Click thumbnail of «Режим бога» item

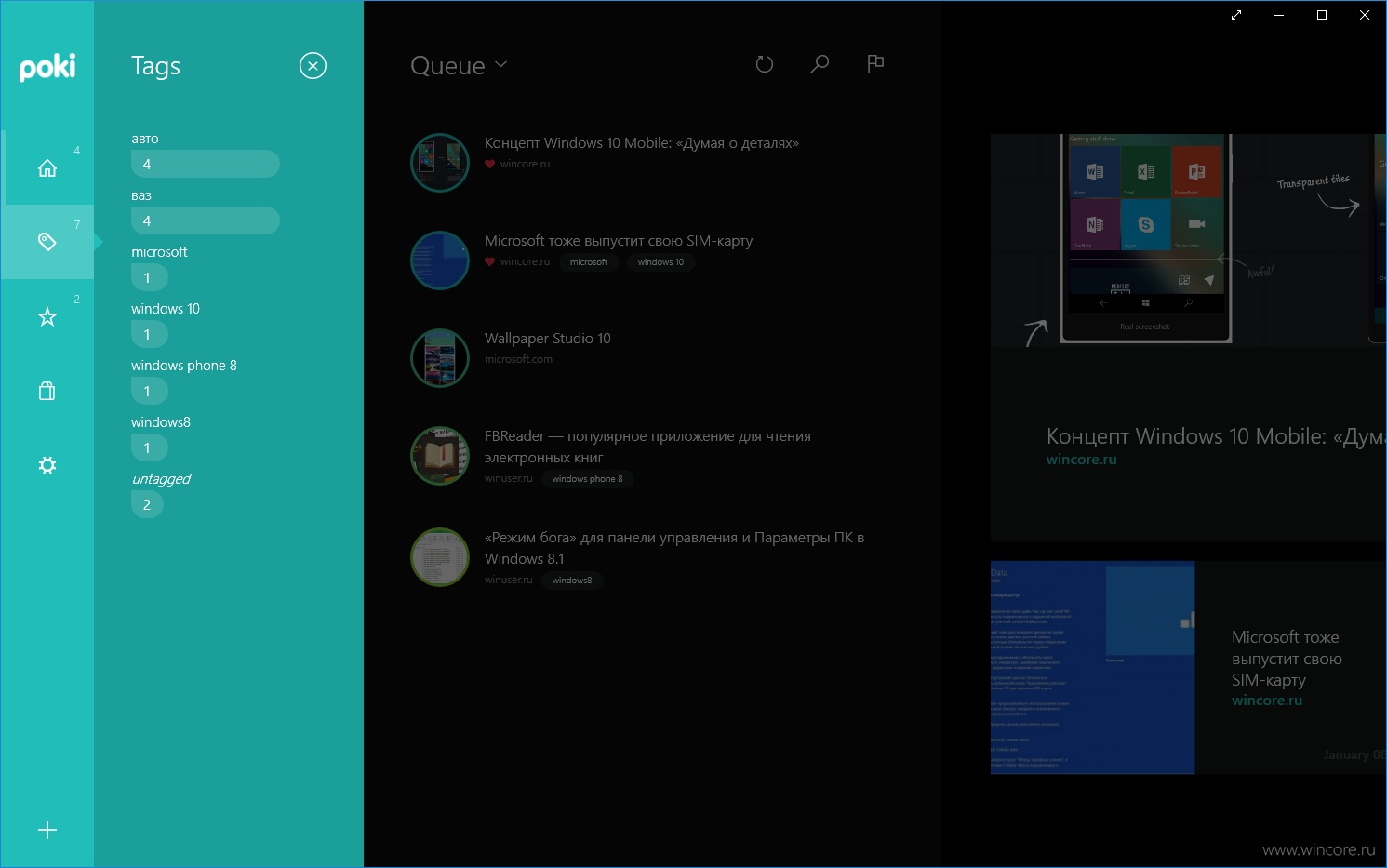click(440, 557)
